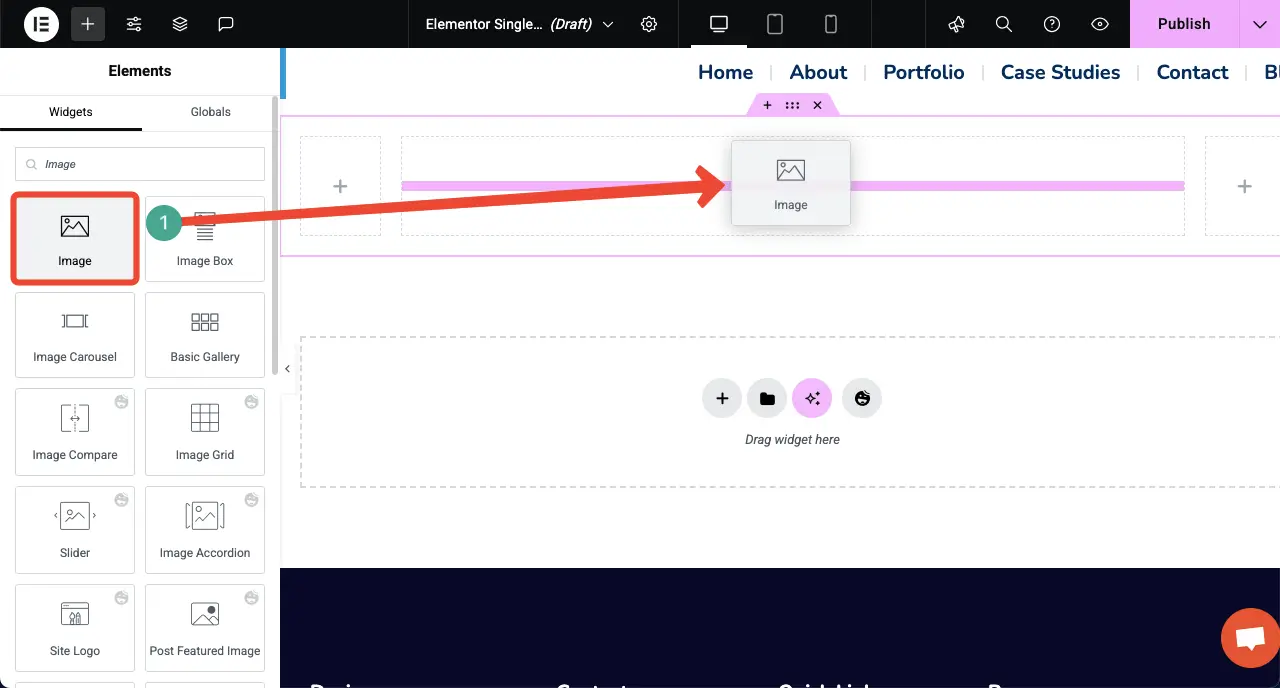
Task: Select the Site Logo widget
Action: click(x=75, y=627)
